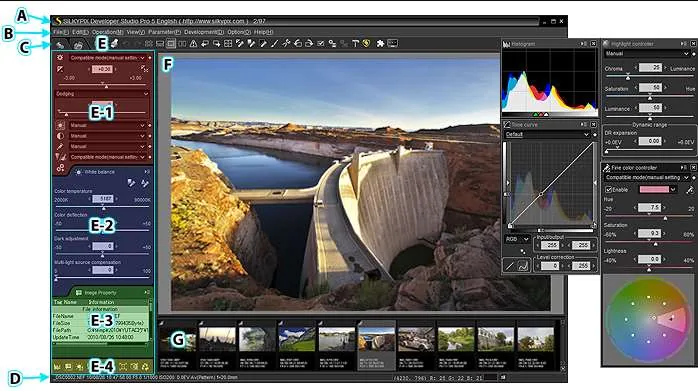Open the RGB channel dropdown
This screenshot has height=391, width=698.
pyautogui.click(x=517, y=240)
